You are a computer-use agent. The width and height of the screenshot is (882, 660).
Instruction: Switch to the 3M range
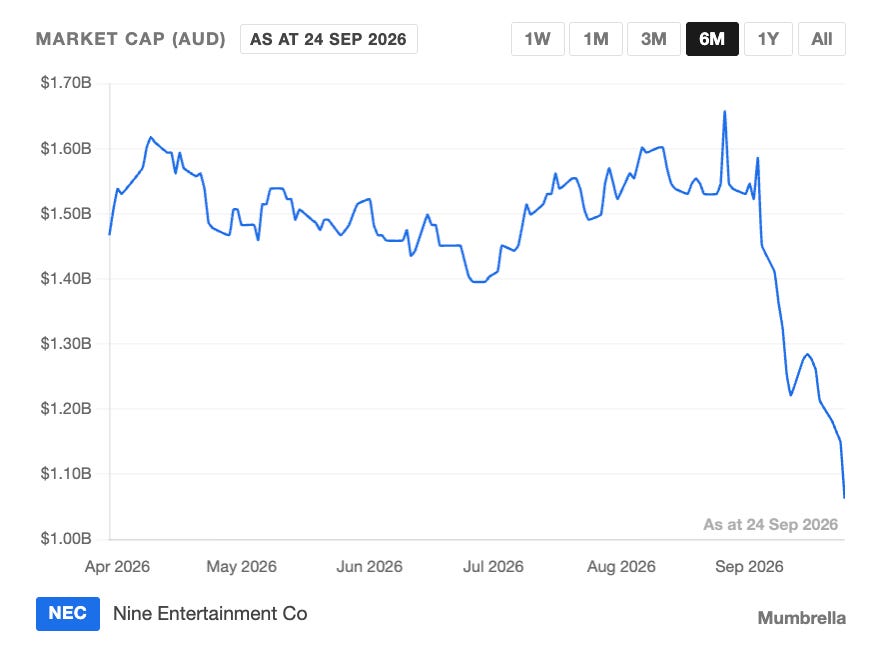click(x=654, y=39)
